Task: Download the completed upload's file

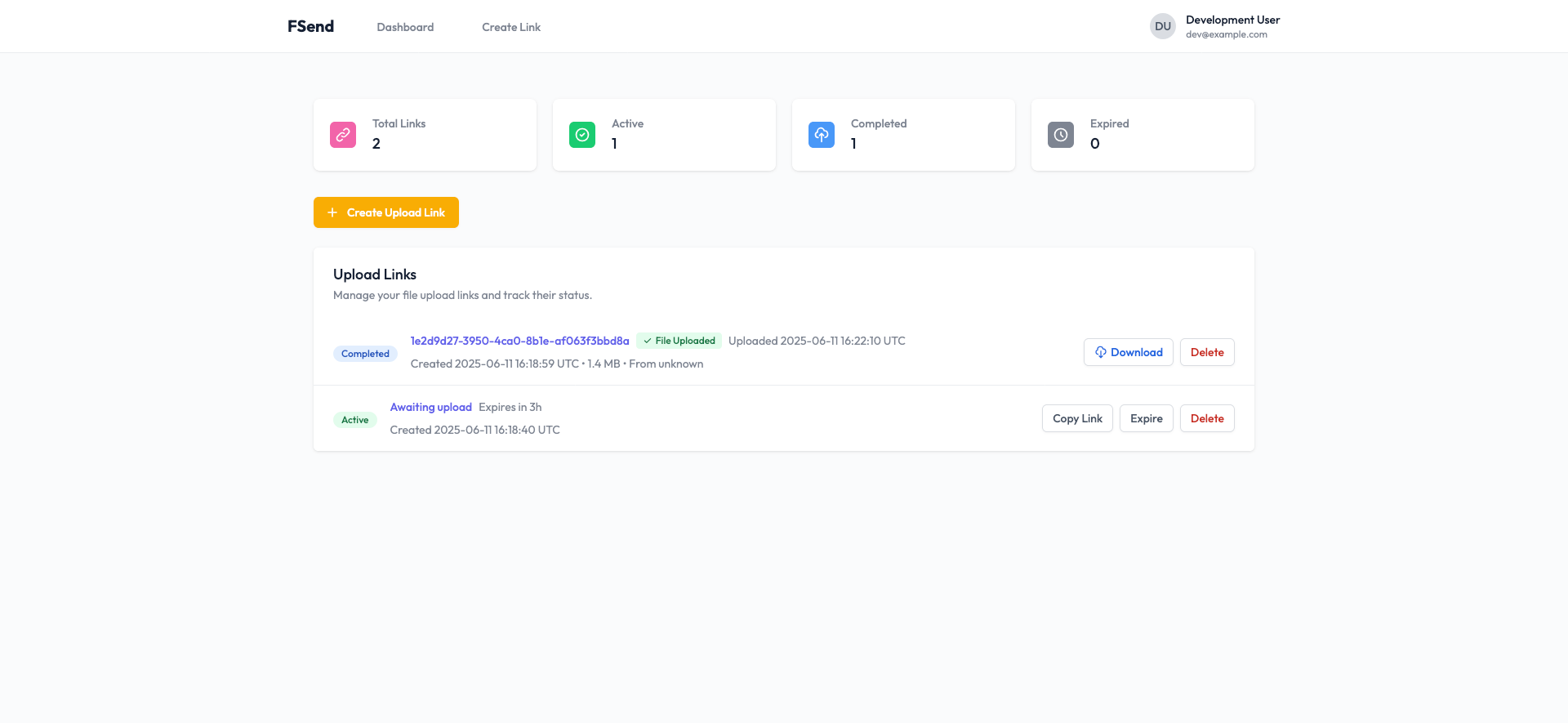Action: pos(1129,352)
